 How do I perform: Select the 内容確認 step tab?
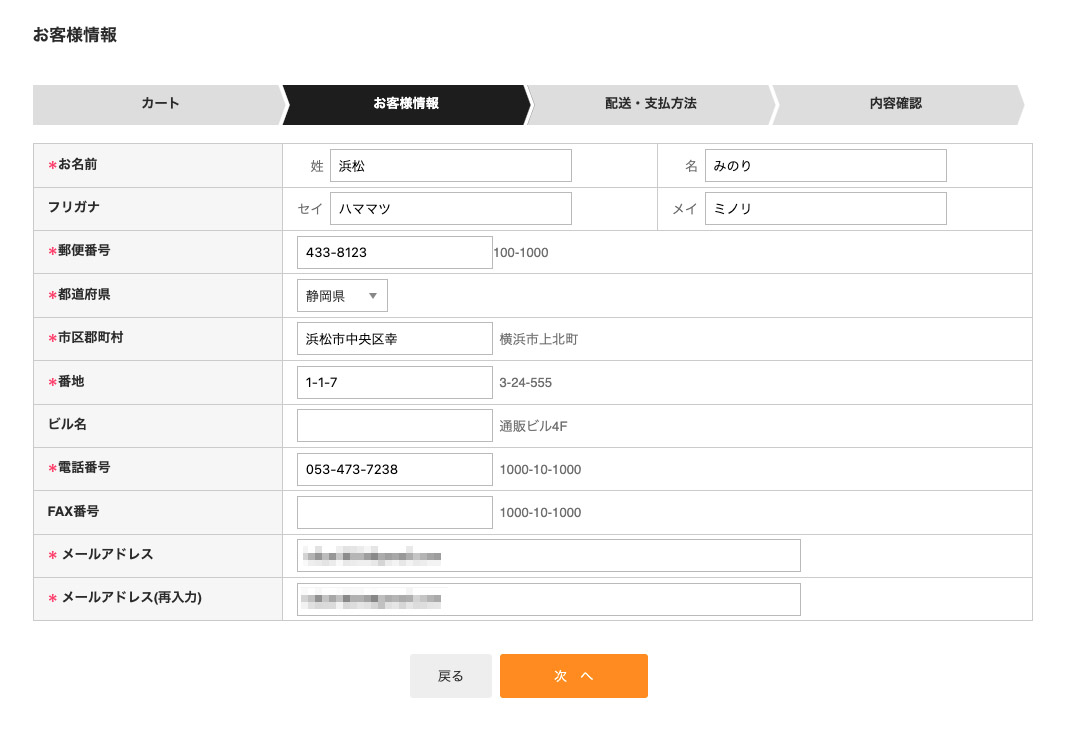[895, 104]
